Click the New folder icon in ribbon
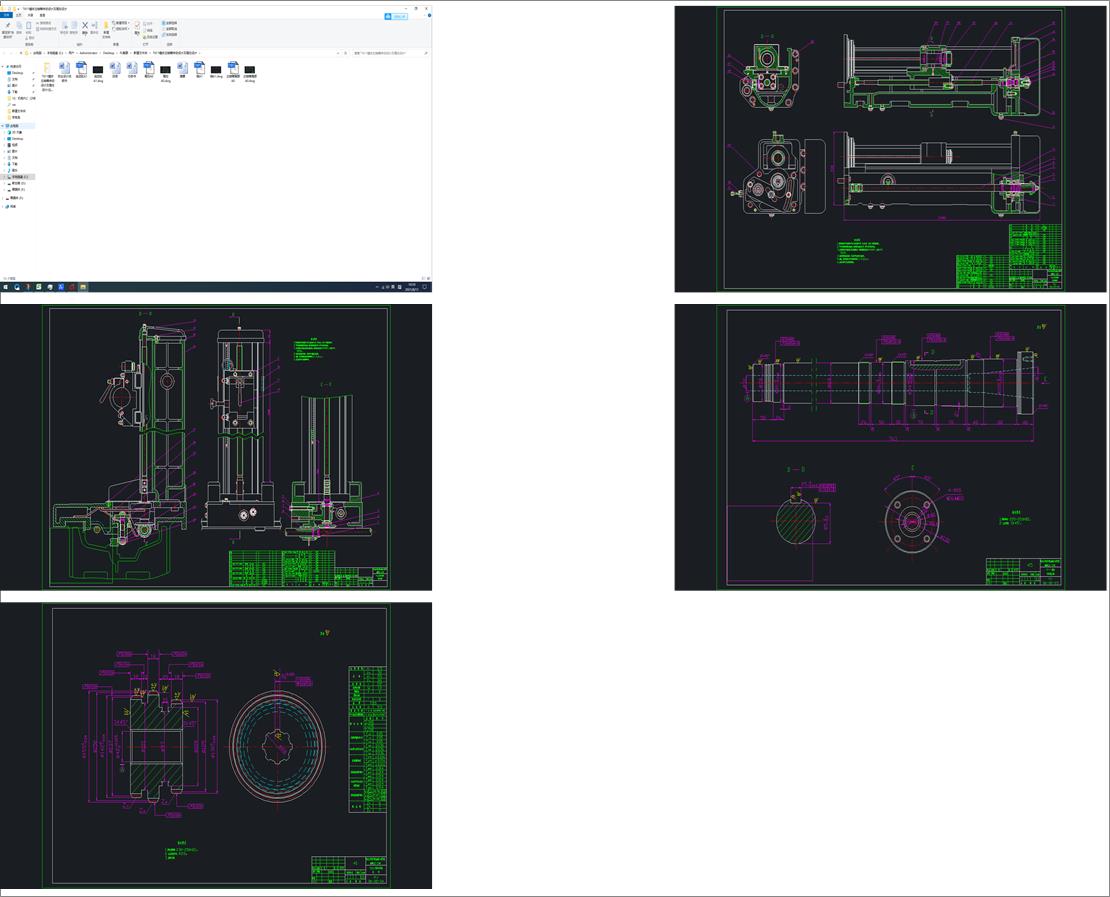Image resolution: width=1110 pixels, height=897 pixels. point(106,26)
